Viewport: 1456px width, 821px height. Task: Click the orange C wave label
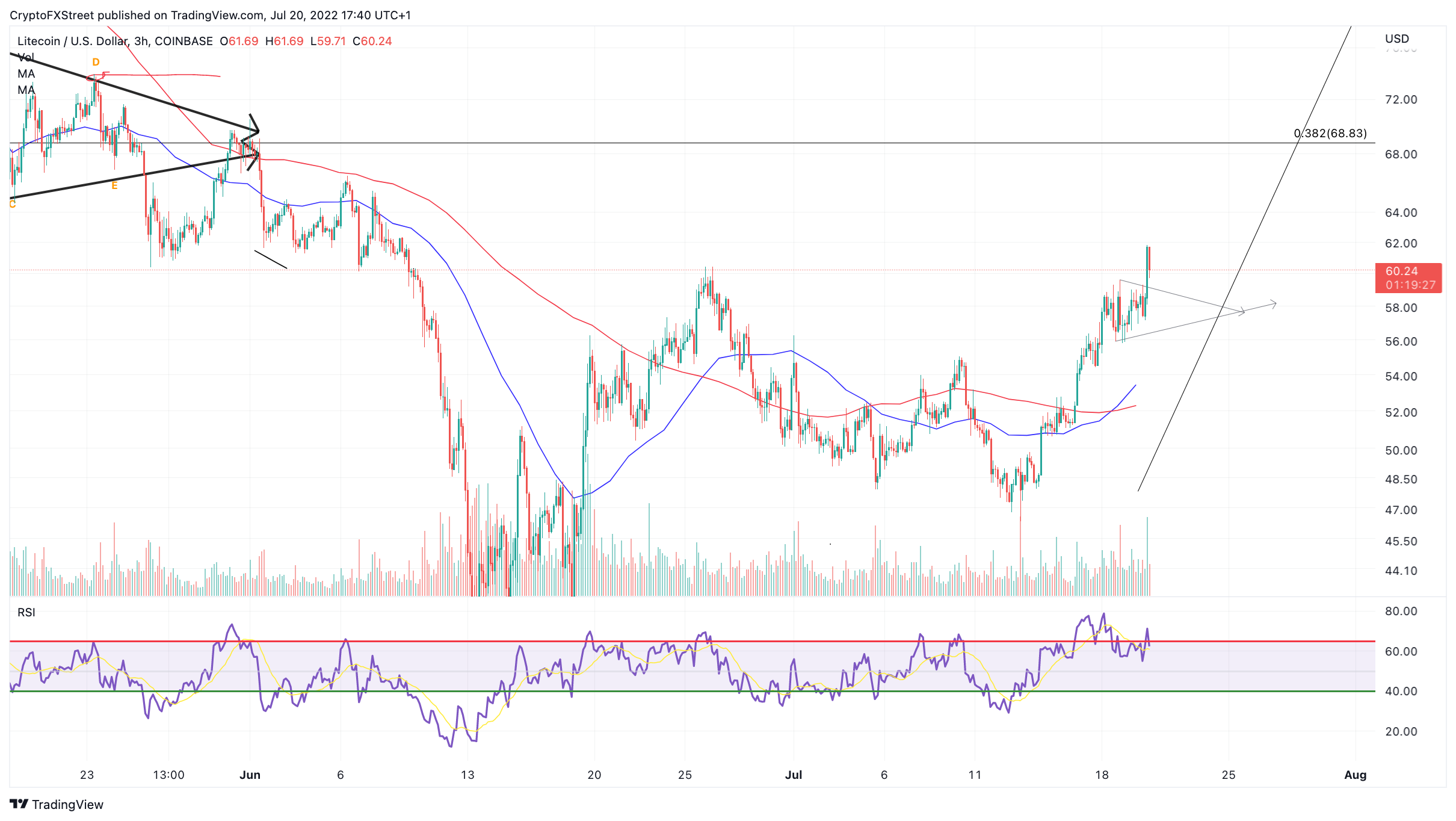click(x=12, y=205)
